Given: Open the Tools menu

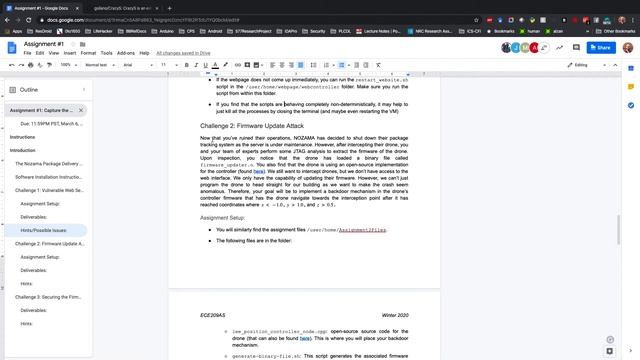Looking at the screenshot, I should [x=107, y=53].
